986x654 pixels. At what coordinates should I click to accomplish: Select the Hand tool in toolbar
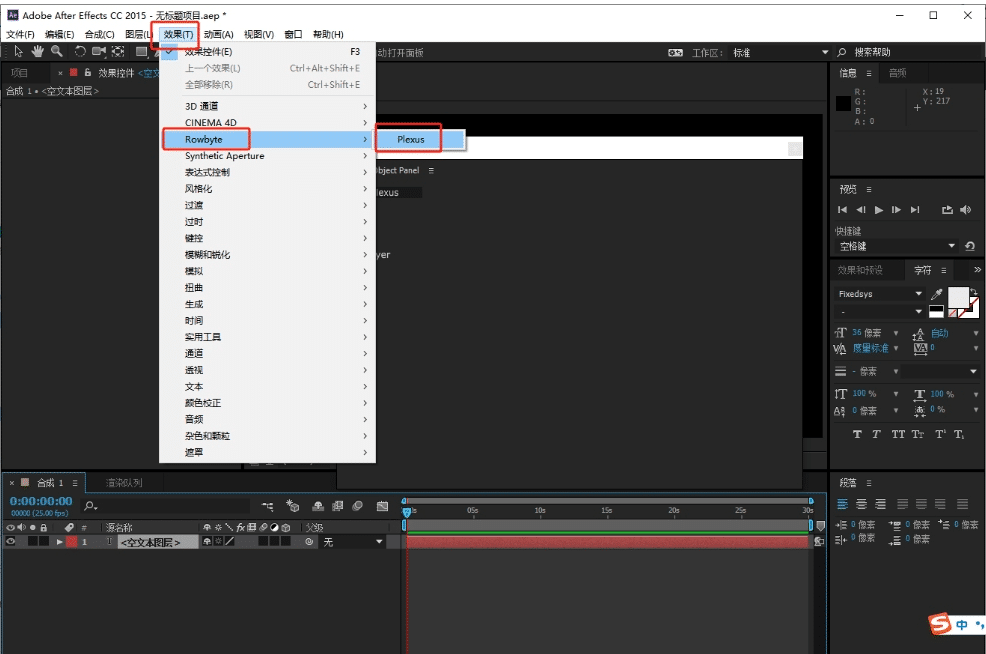(38, 52)
